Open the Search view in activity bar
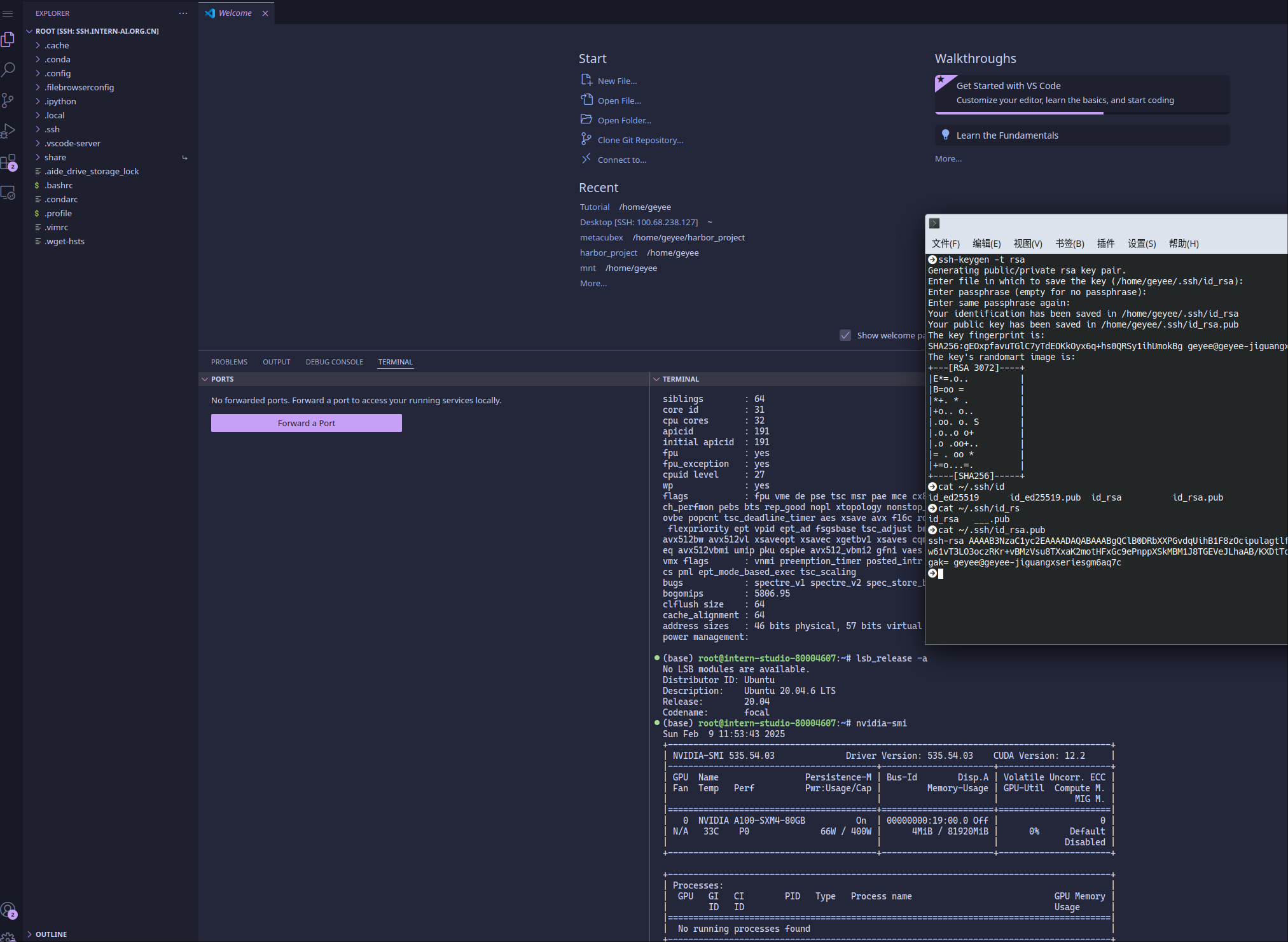Screen dimensions: 1288x942 [8, 70]
